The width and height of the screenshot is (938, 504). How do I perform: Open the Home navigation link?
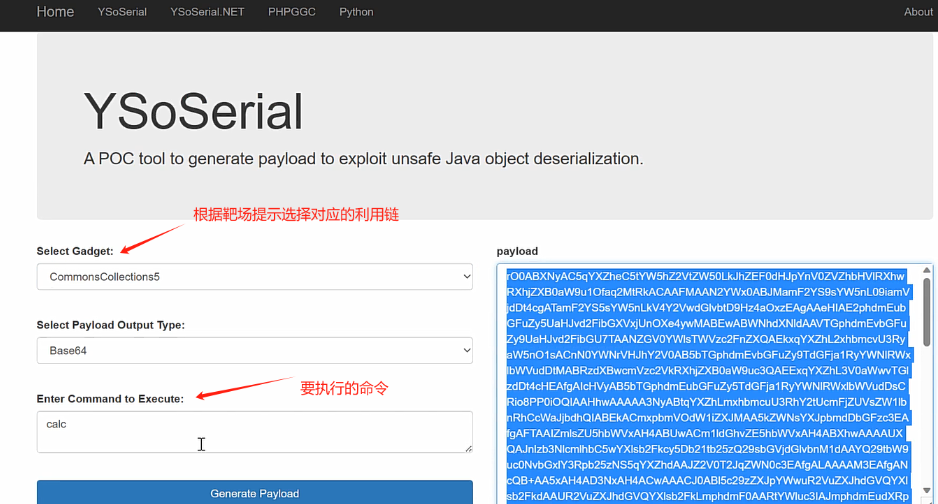point(55,12)
